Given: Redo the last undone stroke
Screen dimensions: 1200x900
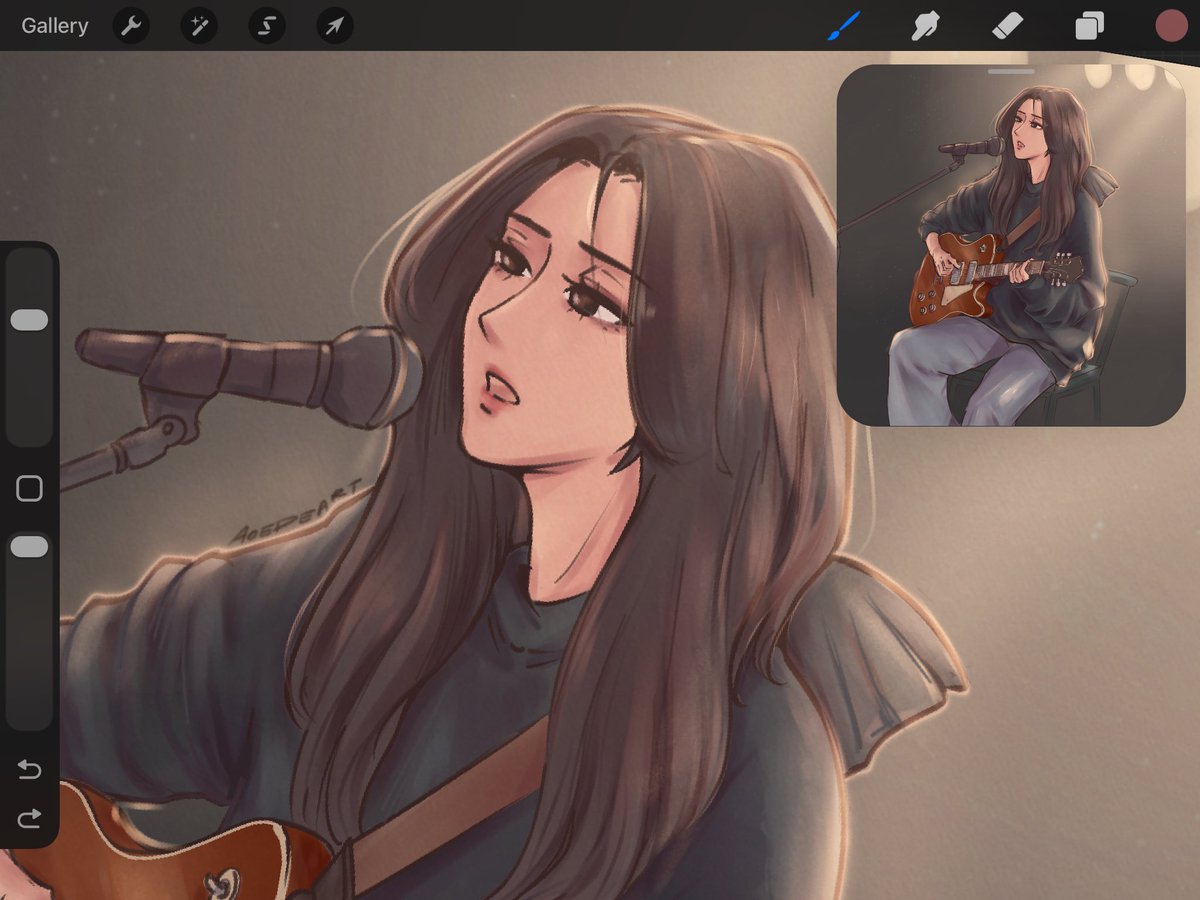Looking at the screenshot, I should click(29, 819).
